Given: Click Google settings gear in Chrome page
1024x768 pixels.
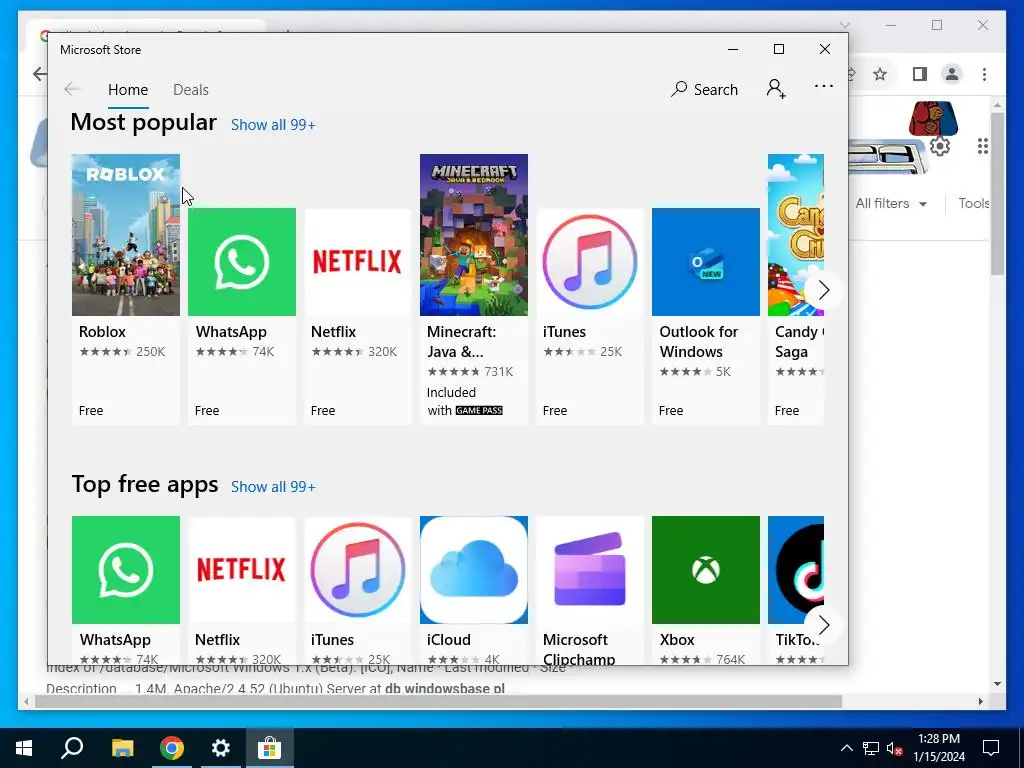Looking at the screenshot, I should point(940,146).
